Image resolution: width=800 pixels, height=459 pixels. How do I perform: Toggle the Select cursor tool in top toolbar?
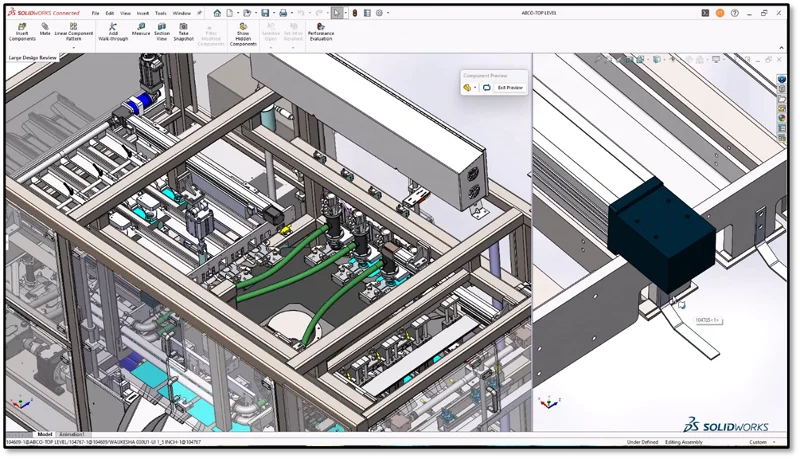point(337,13)
